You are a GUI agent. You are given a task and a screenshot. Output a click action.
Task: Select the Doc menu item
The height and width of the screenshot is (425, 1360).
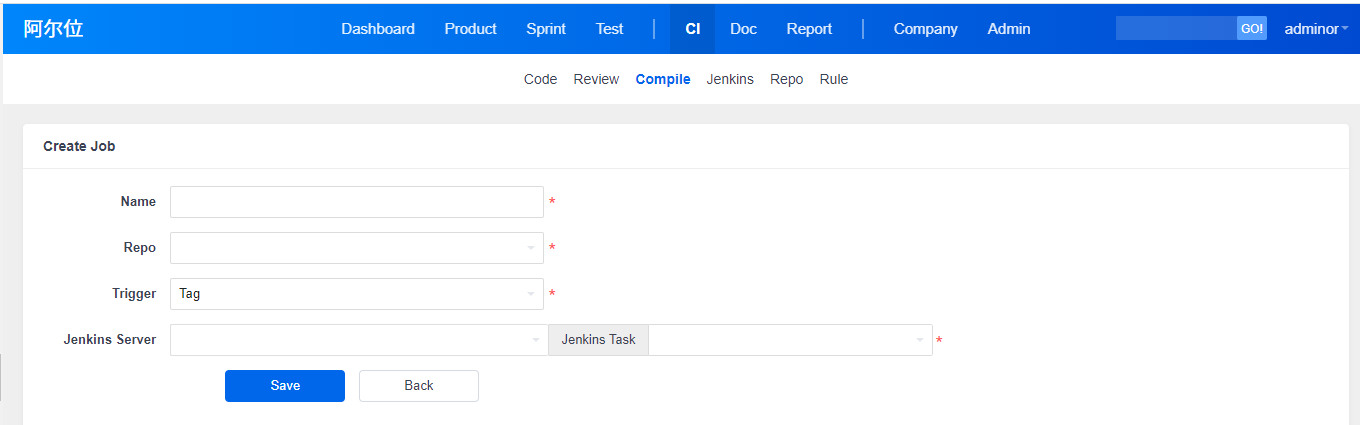(743, 29)
